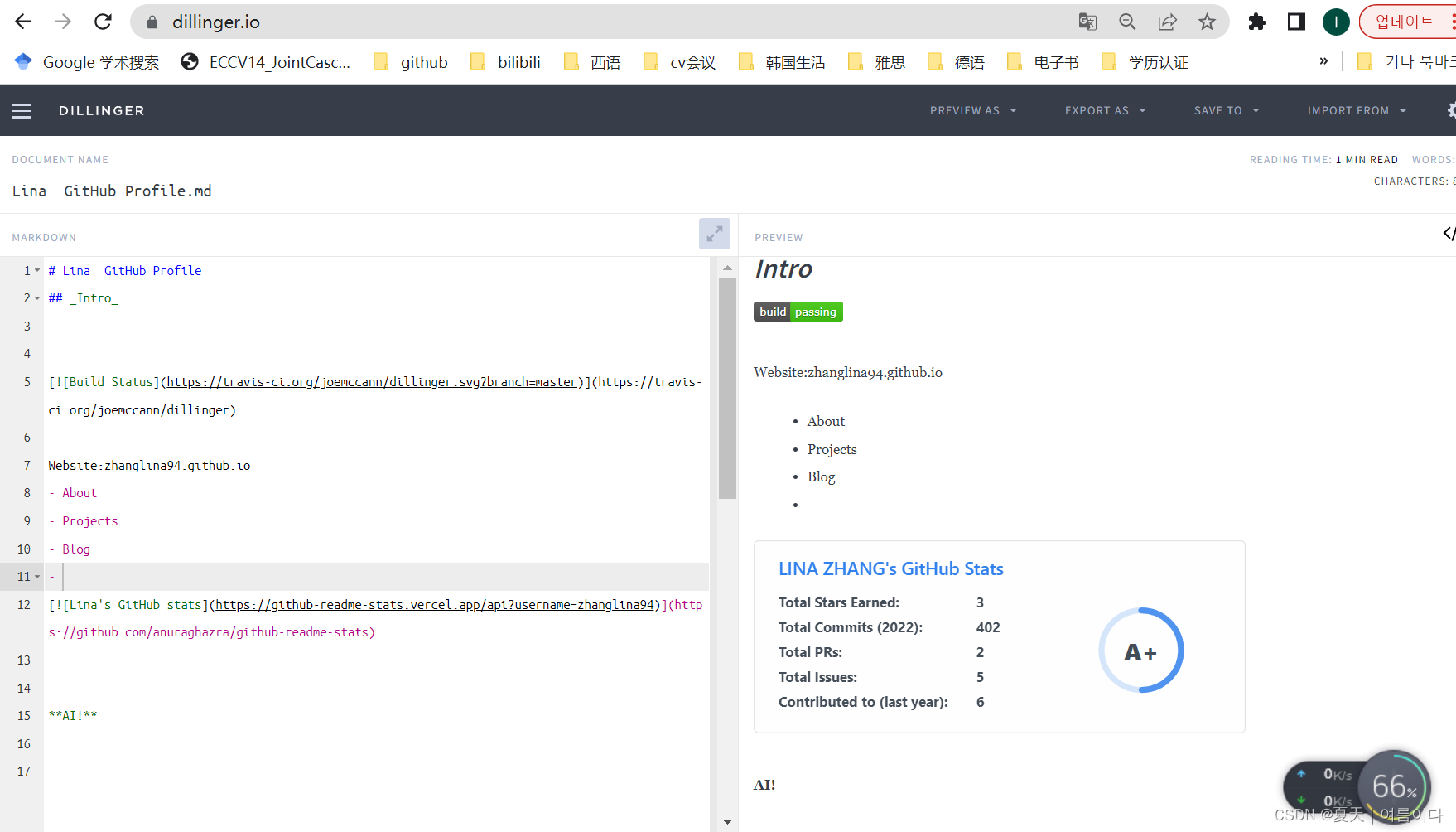Open the 德语 bookmarks folder

click(x=957, y=62)
